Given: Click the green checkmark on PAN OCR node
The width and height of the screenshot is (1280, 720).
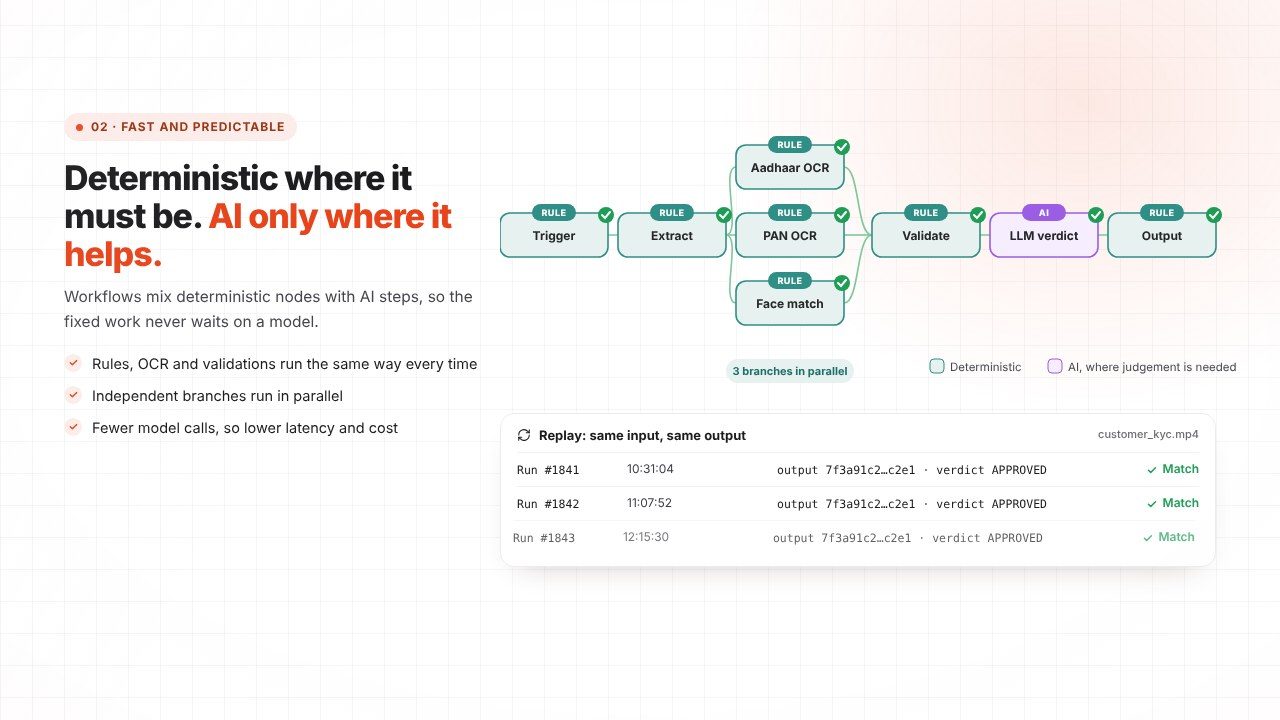Looking at the screenshot, I should pyautogui.click(x=842, y=215).
